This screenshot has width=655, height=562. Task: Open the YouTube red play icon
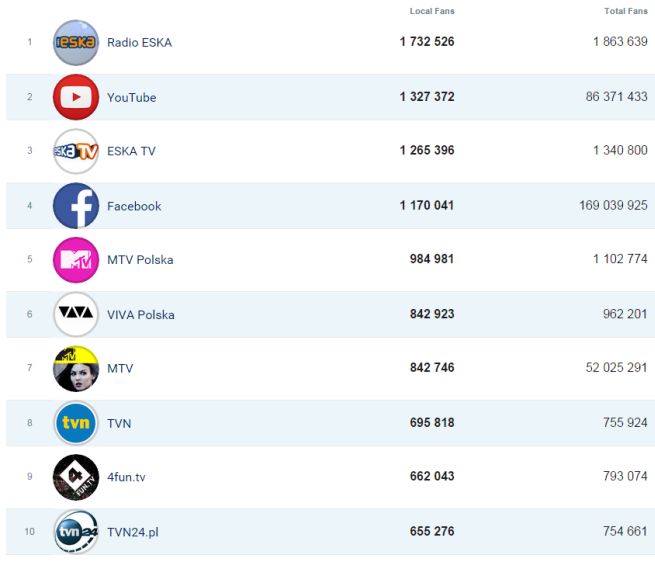point(76,97)
